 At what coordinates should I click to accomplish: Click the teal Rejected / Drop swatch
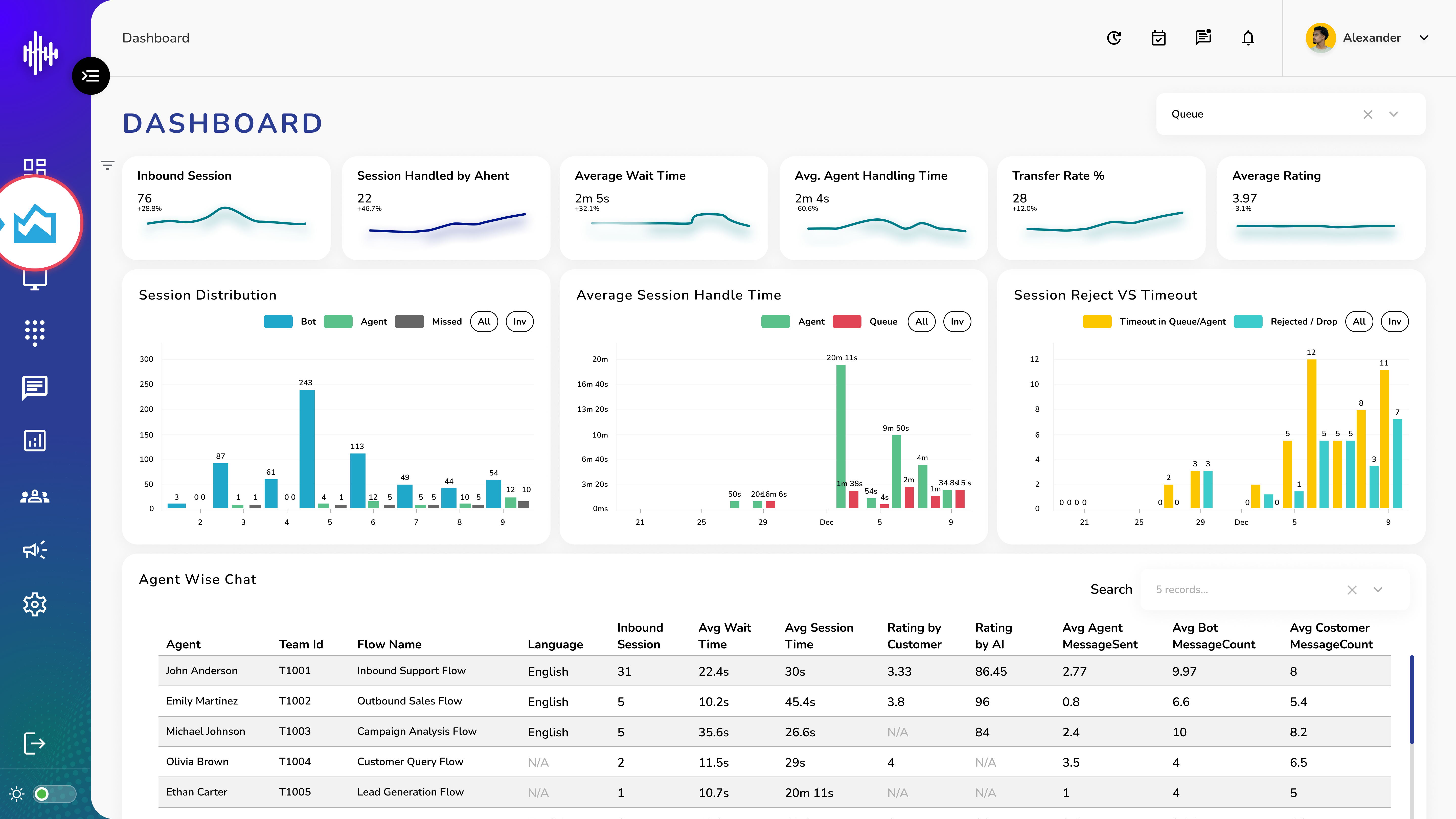1248,322
